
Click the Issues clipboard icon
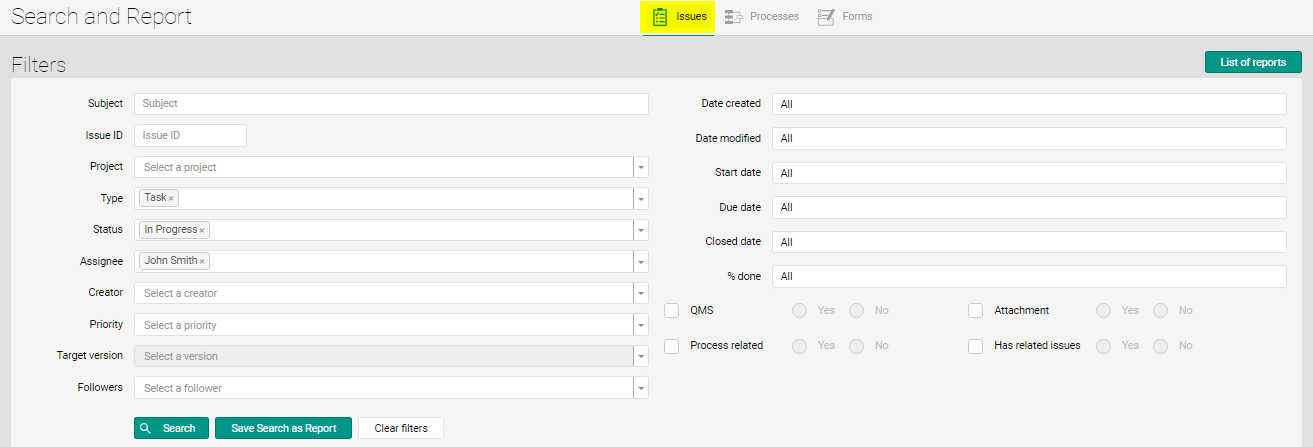coord(660,17)
